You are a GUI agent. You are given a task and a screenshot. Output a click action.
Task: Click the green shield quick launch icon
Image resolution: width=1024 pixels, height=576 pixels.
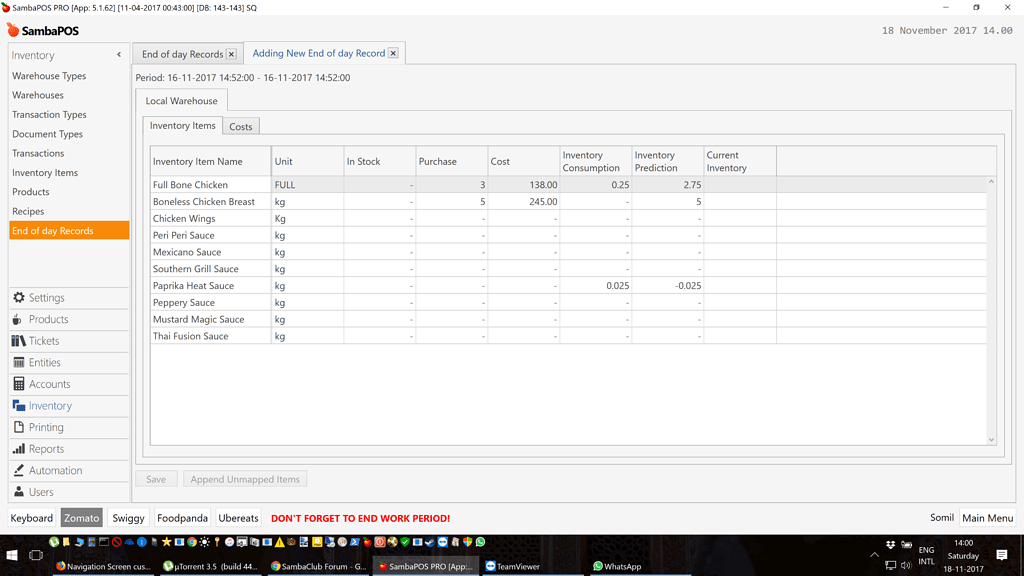point(405,542)
